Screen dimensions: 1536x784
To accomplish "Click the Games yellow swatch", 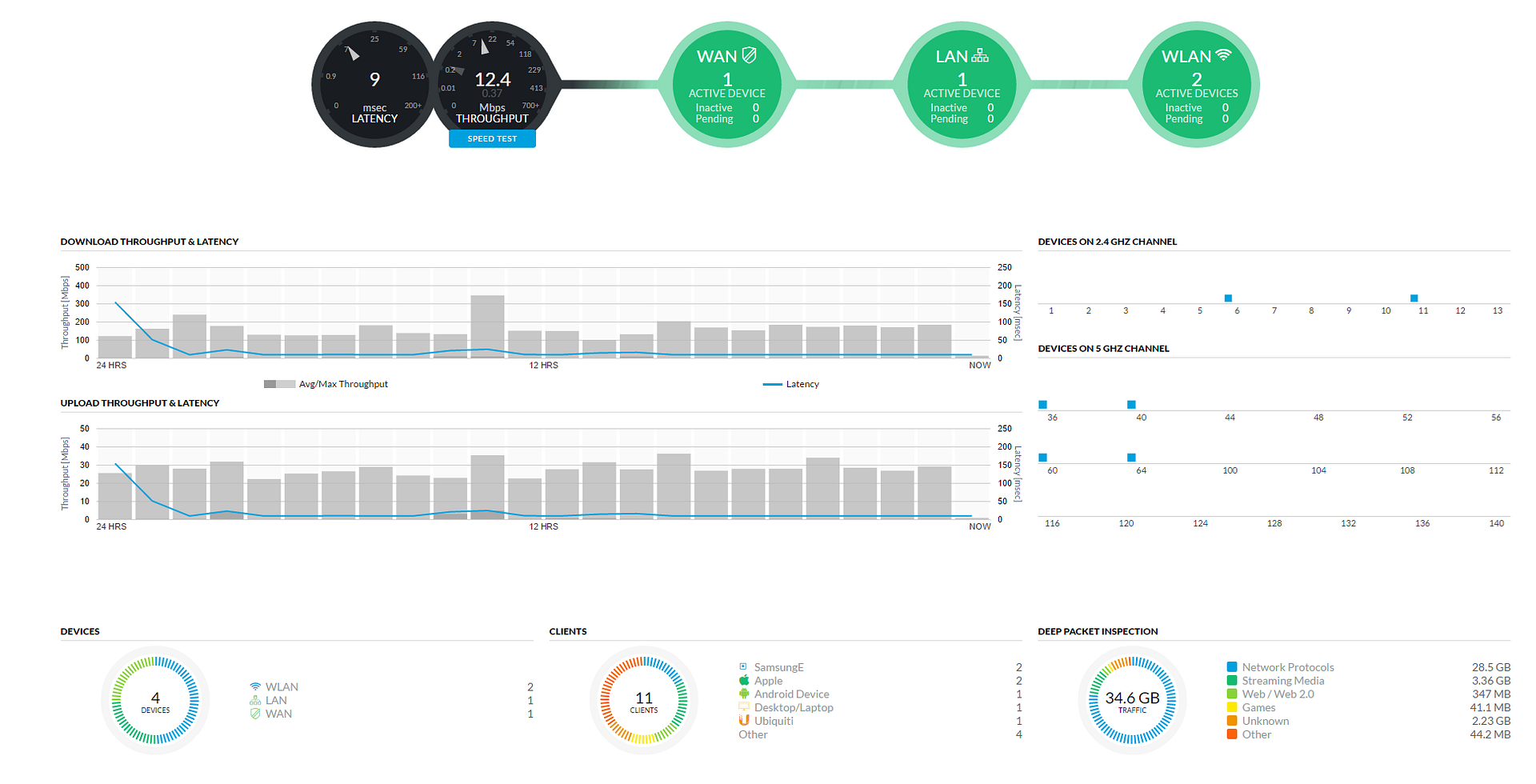I will (1232, 707).
